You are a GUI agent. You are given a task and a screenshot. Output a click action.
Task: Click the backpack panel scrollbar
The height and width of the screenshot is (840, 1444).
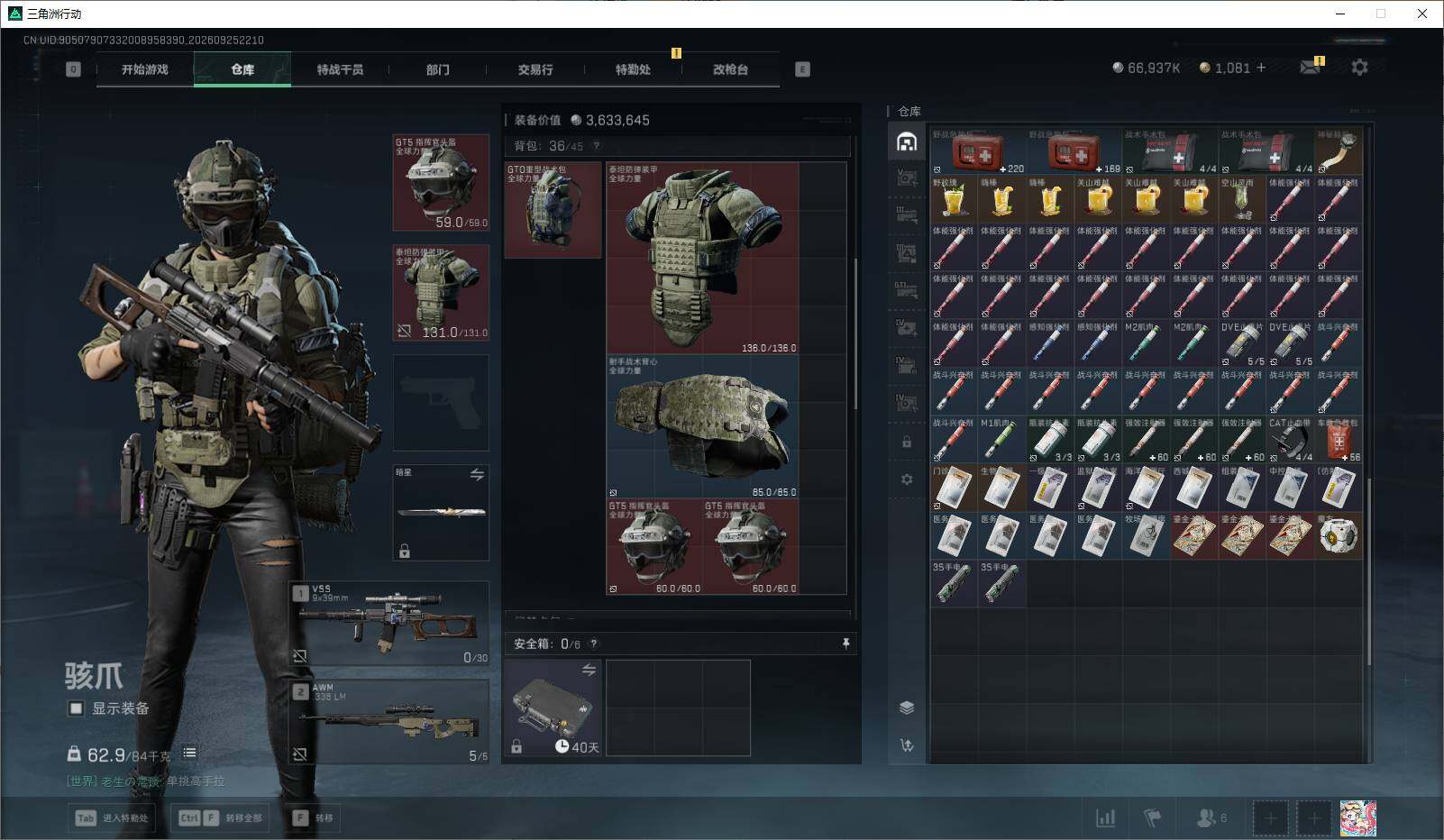(855, 333)
